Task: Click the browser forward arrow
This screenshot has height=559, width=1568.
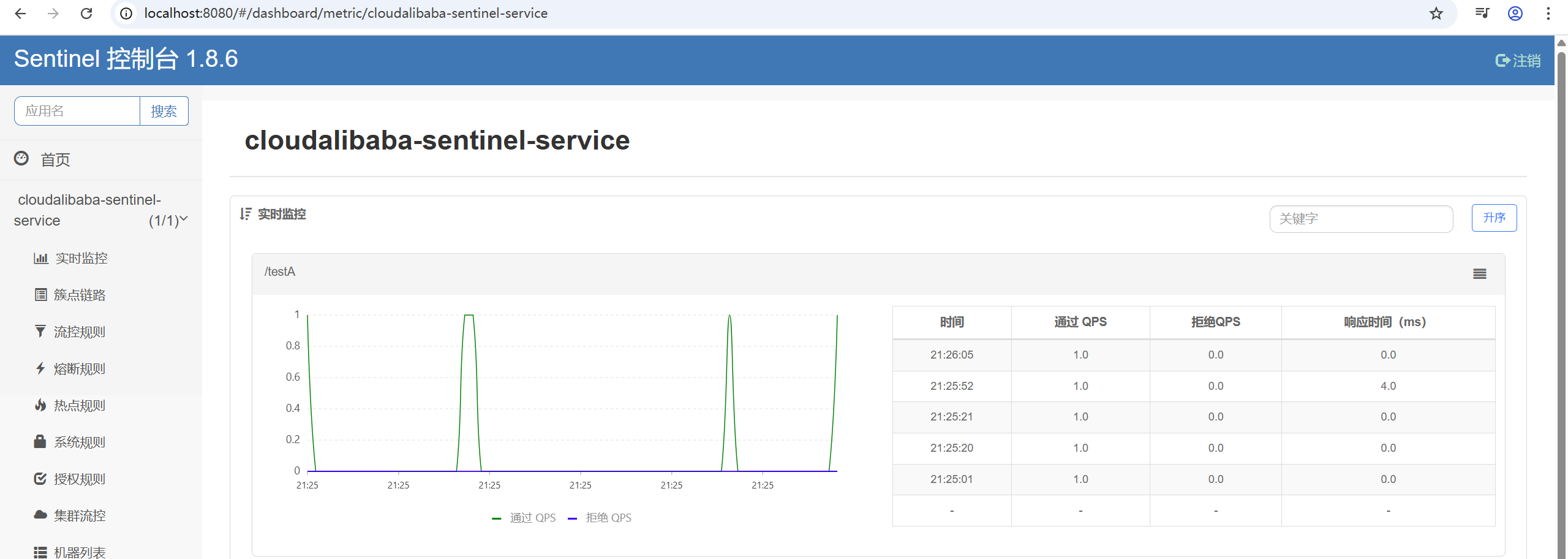Action: click(53, 13)
